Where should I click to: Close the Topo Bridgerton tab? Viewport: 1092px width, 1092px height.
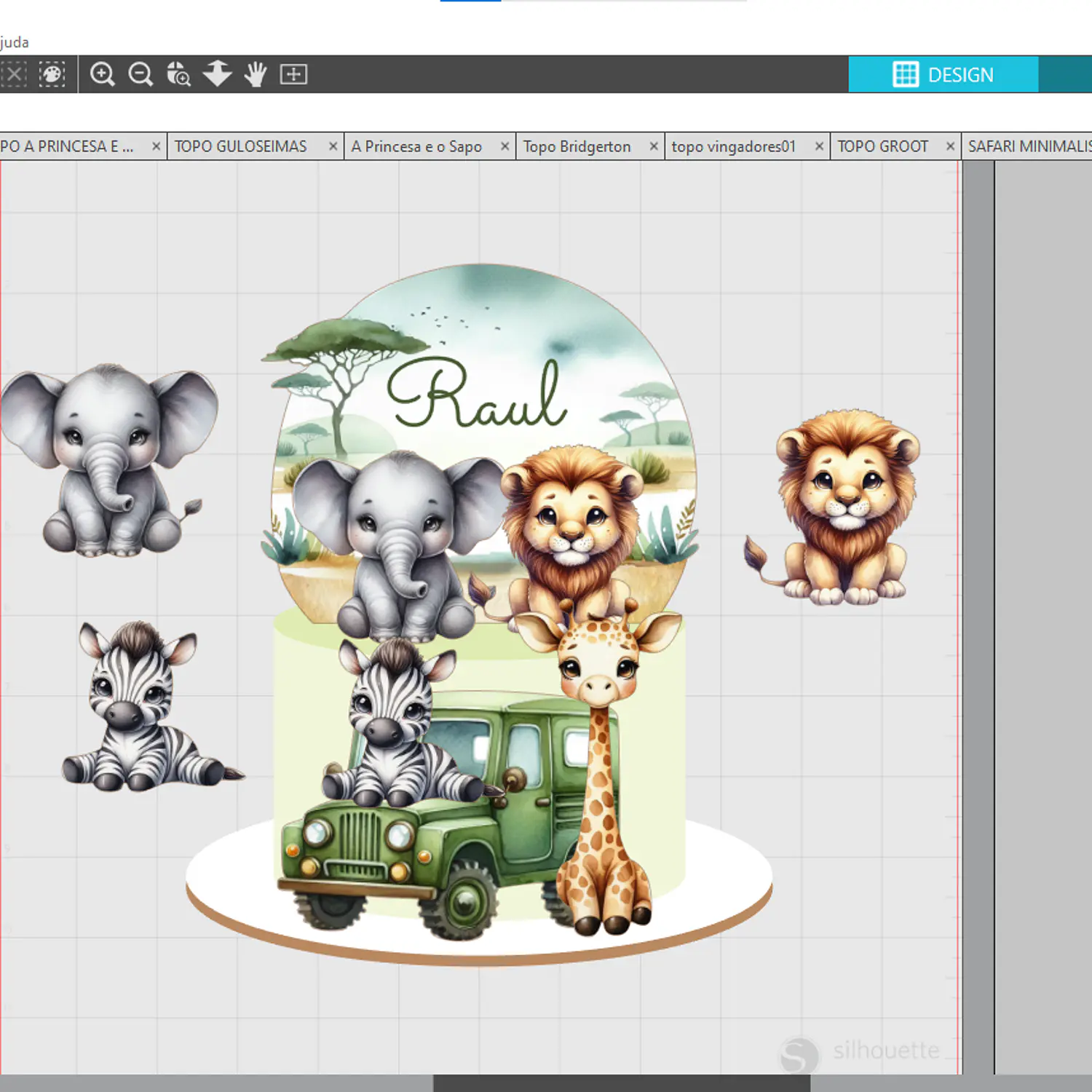point(654,146)
